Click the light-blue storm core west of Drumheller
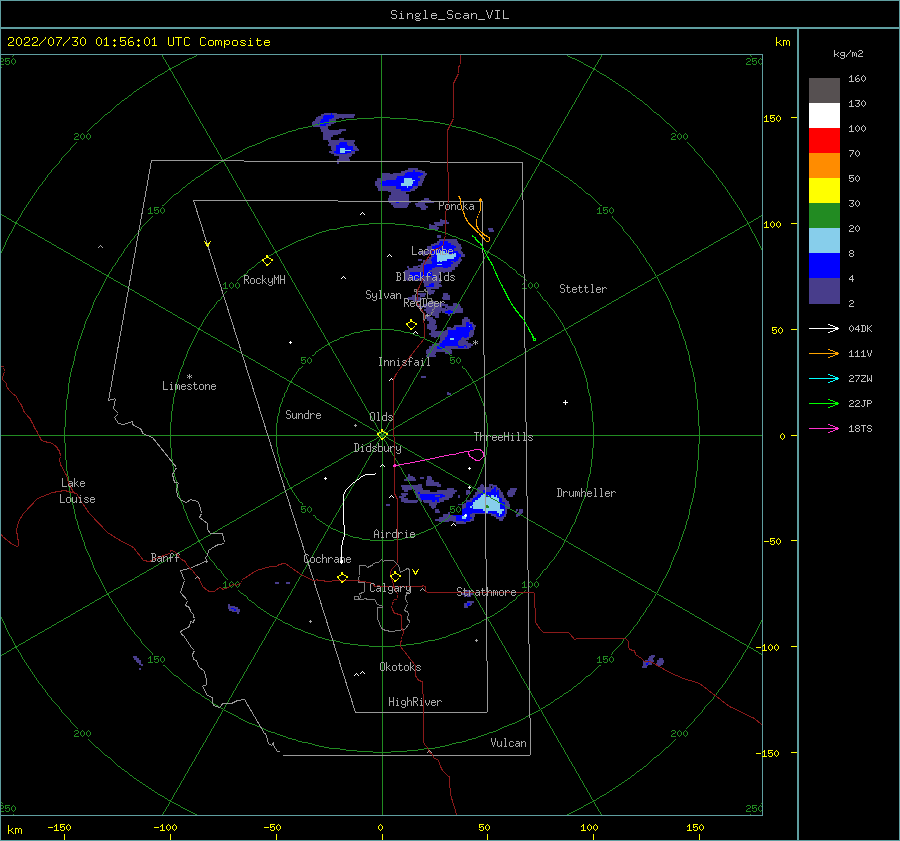Image resolution: width=900 pixels, height=841 pixels. [x=487, y=504]
